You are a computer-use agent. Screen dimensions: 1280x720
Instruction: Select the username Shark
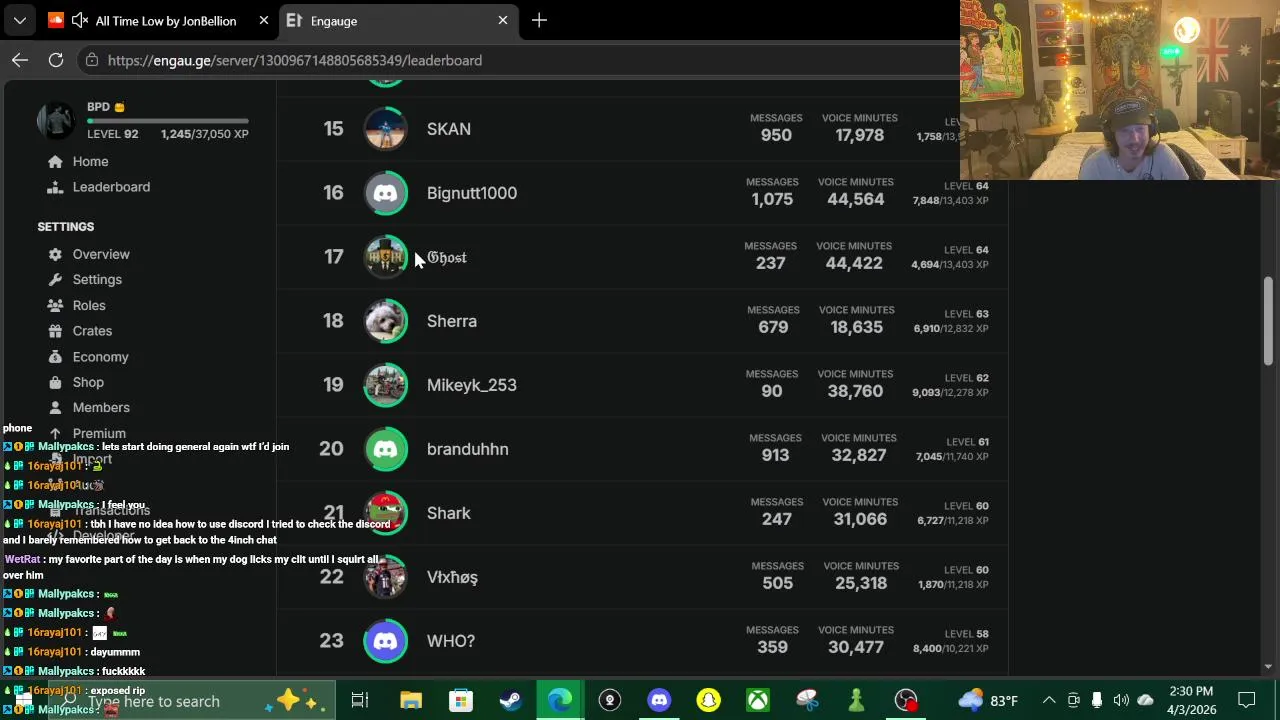(x=449, y=513)
